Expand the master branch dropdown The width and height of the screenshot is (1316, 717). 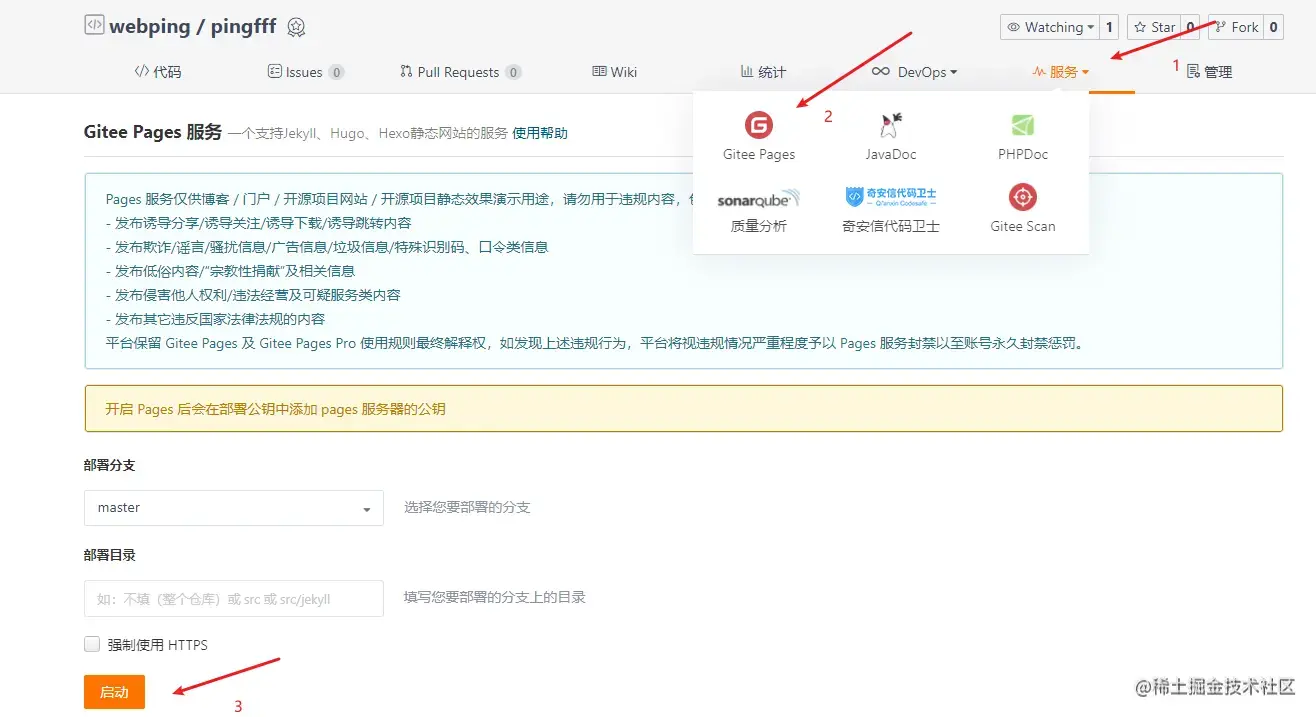coord(234,508)
